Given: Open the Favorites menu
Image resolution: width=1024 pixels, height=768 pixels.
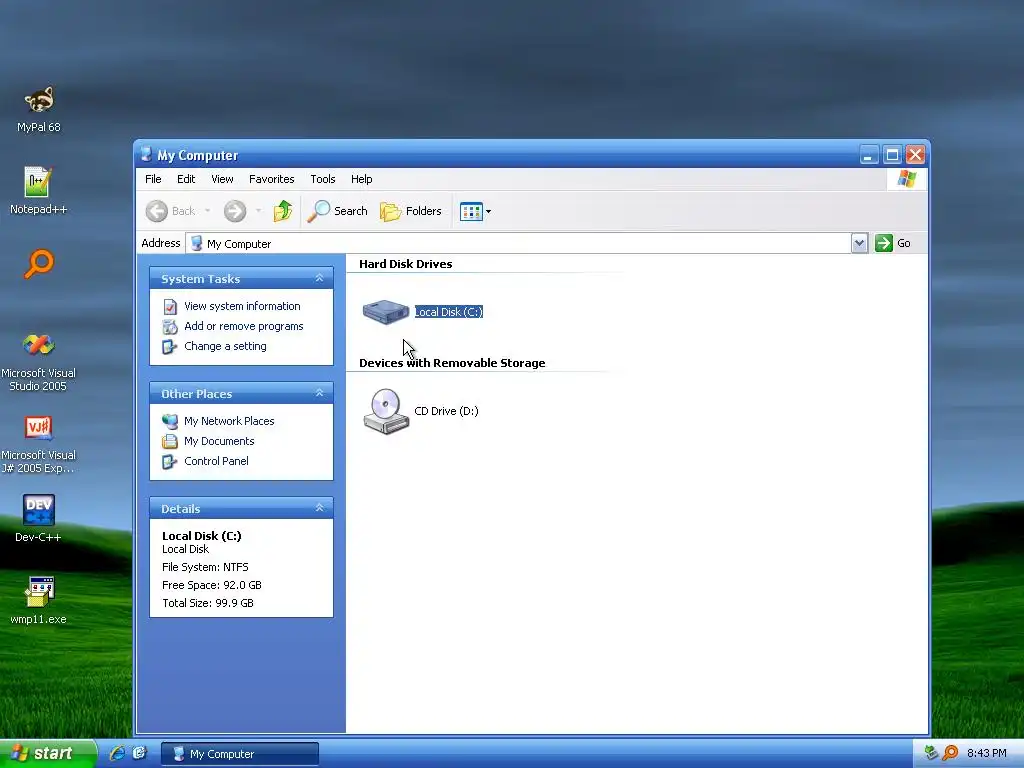Looking at the screenshot, I should (x=272, y=179).
